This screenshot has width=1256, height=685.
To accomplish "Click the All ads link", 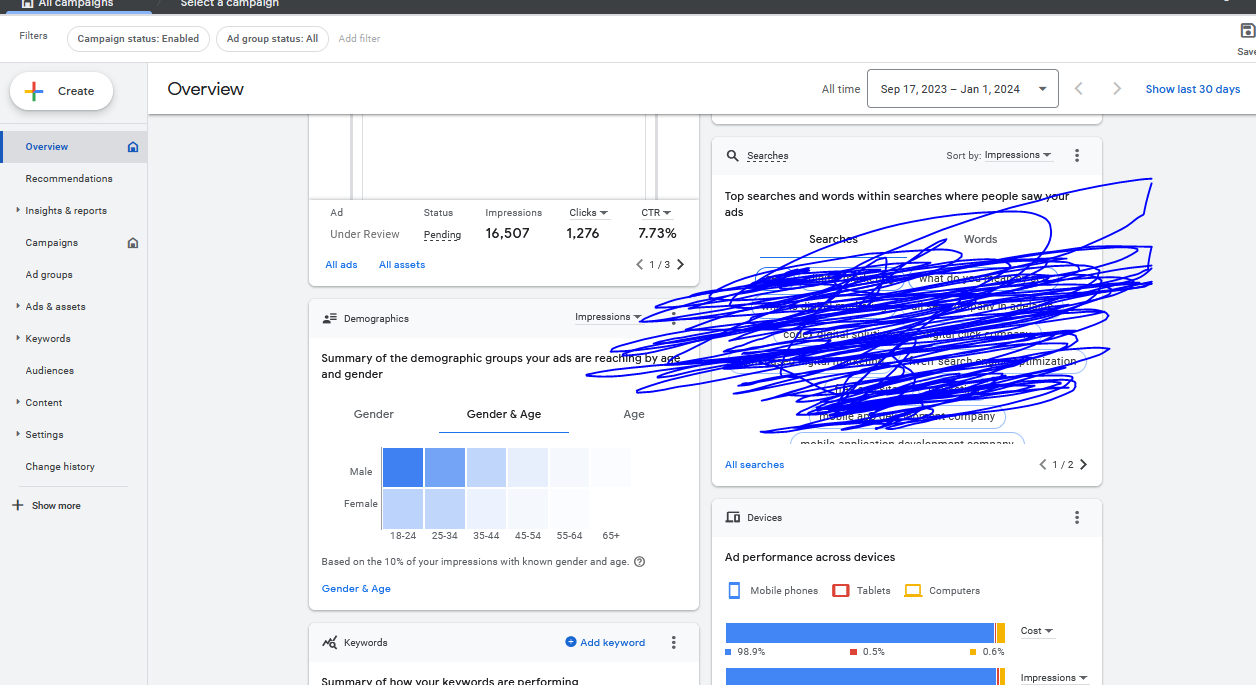I will click(x=341, y=265).
